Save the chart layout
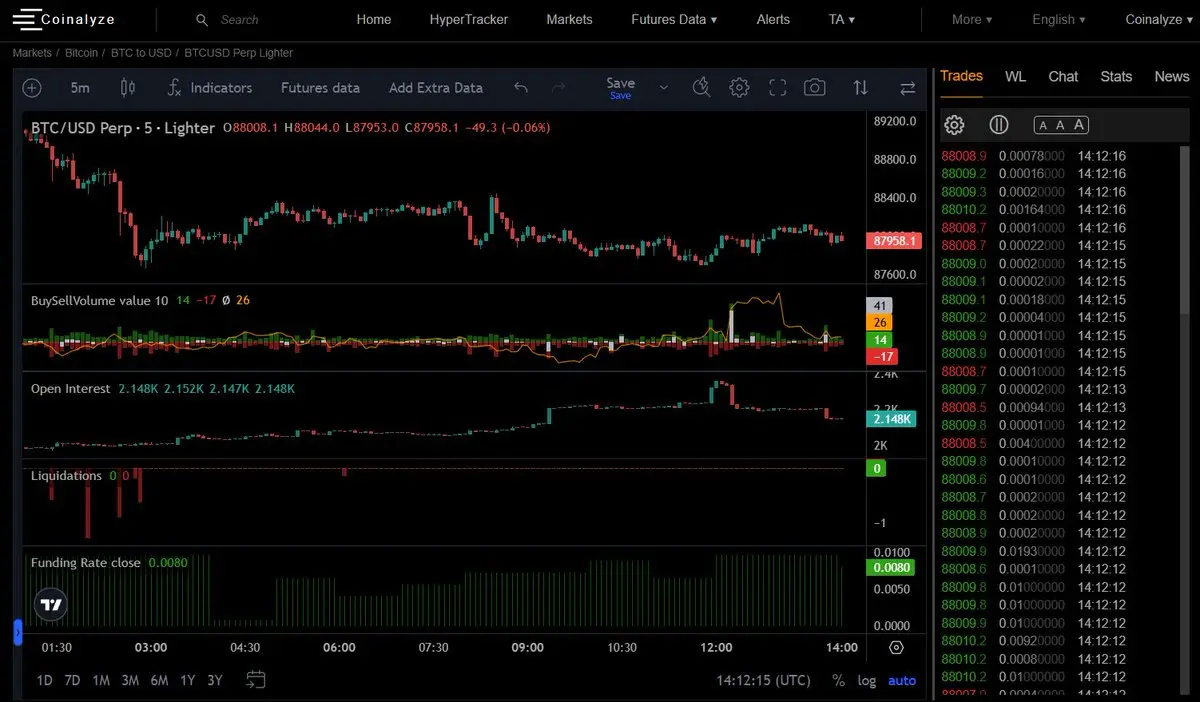 click(x=620, y=87)
